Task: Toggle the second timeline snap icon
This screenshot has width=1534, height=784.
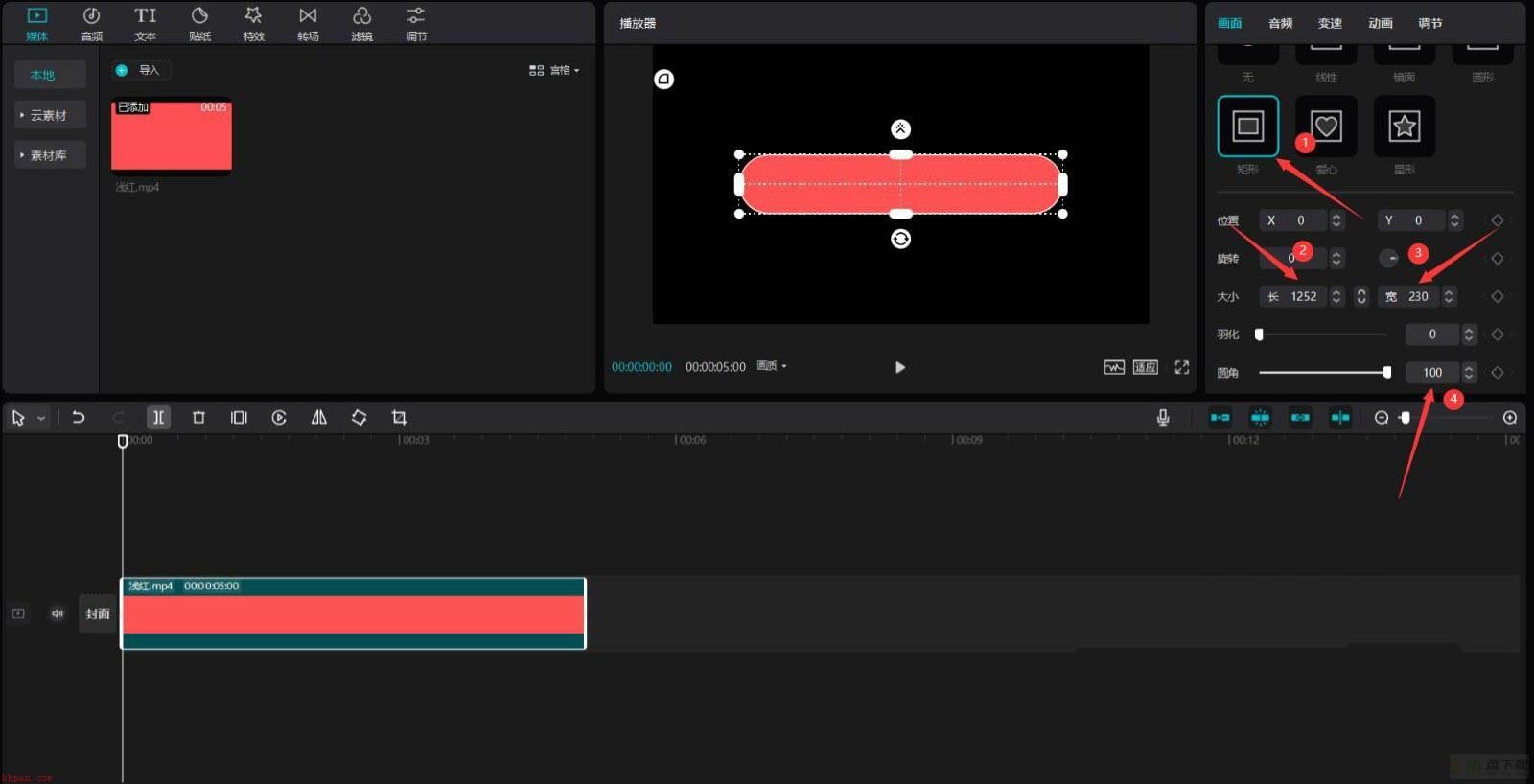Action: 1260,417
